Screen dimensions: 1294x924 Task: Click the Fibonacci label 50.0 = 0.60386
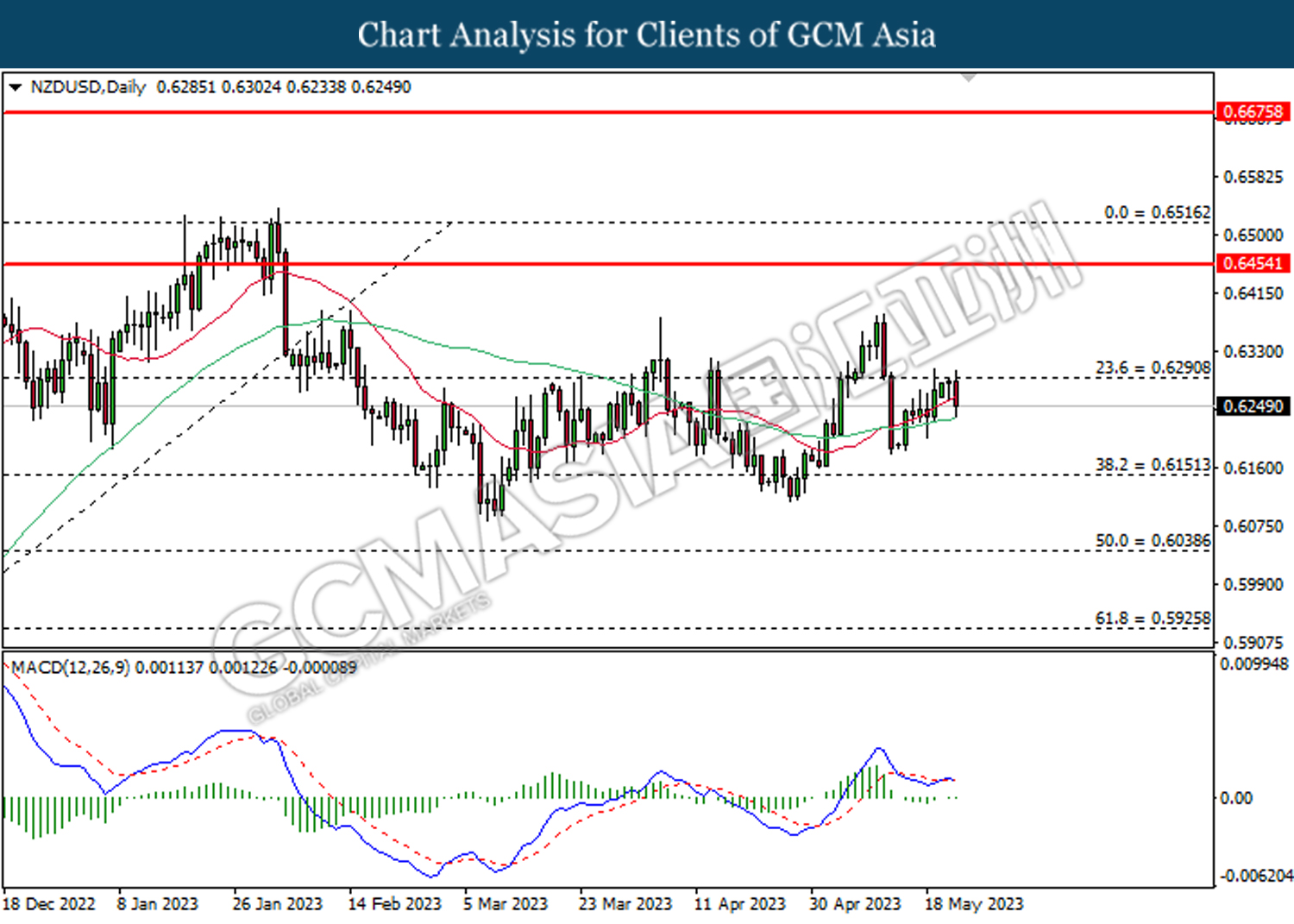click(1153, 541)
